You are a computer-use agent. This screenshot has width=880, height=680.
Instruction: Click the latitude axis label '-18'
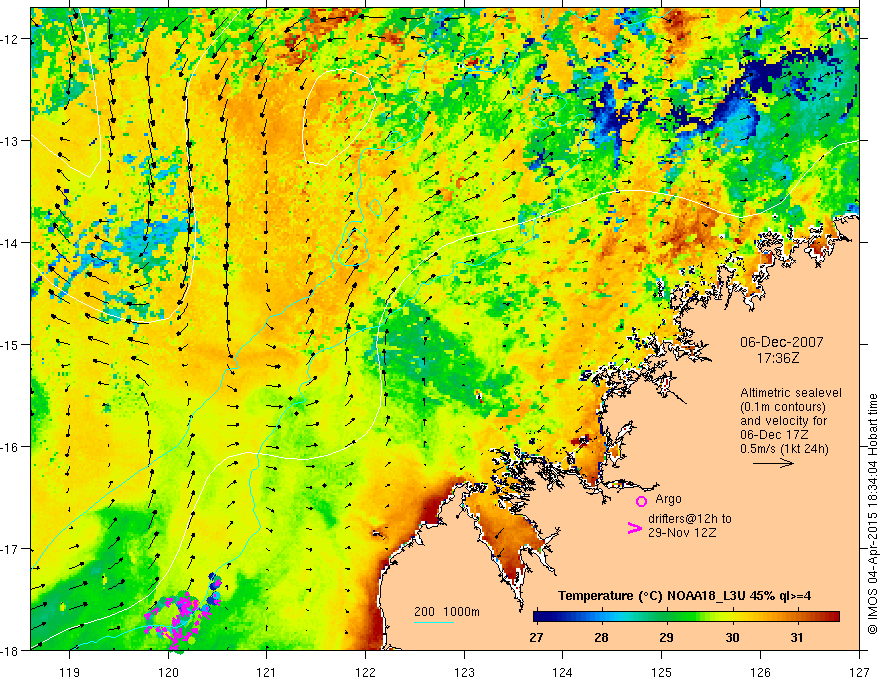[10, 651]
